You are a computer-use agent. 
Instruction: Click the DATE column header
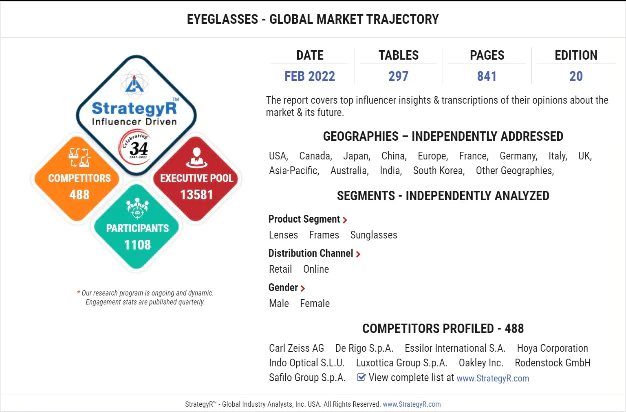pyautogui.click(x=310, y=55)
